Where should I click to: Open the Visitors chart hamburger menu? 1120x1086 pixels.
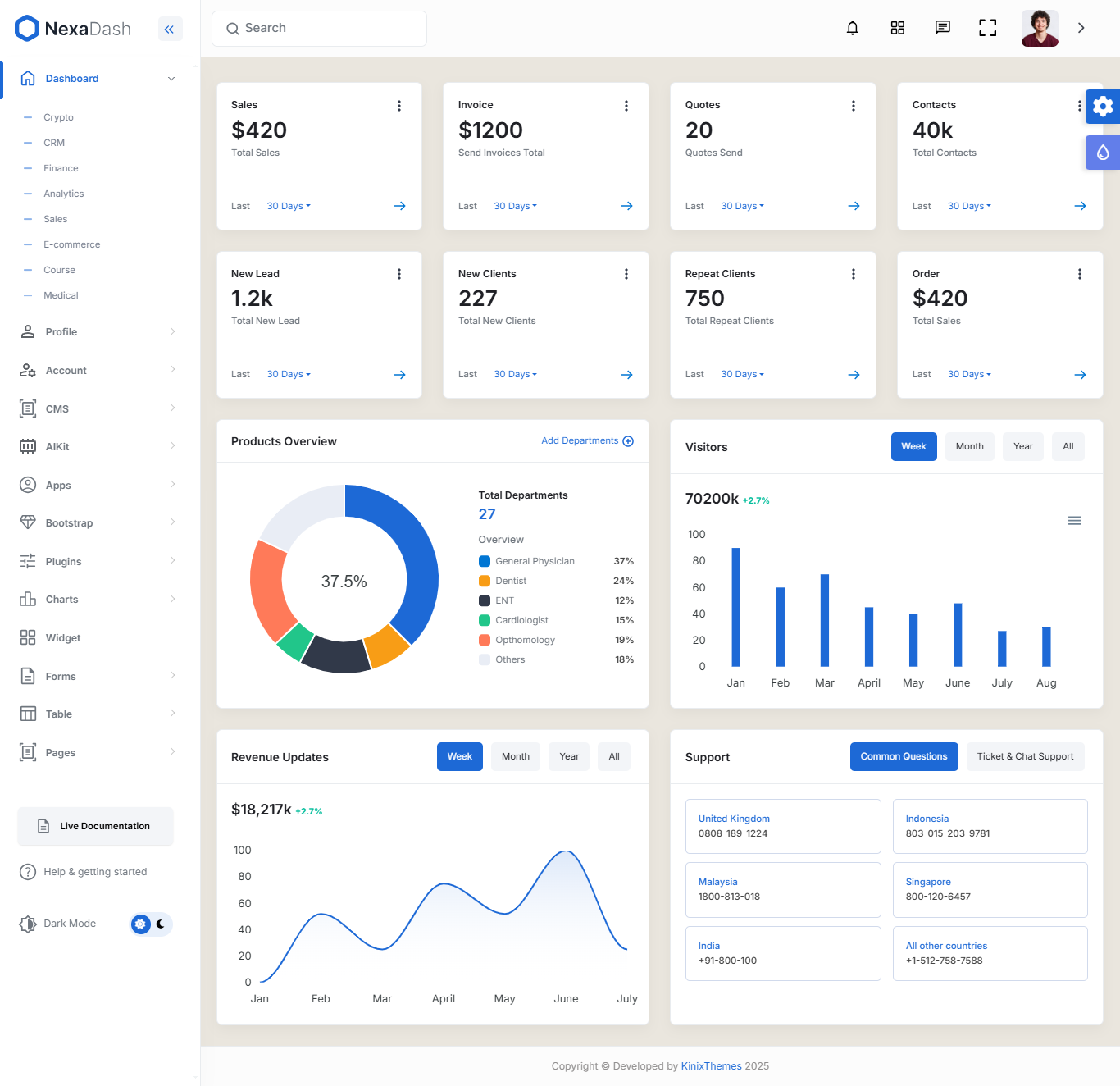point(1075,520)
